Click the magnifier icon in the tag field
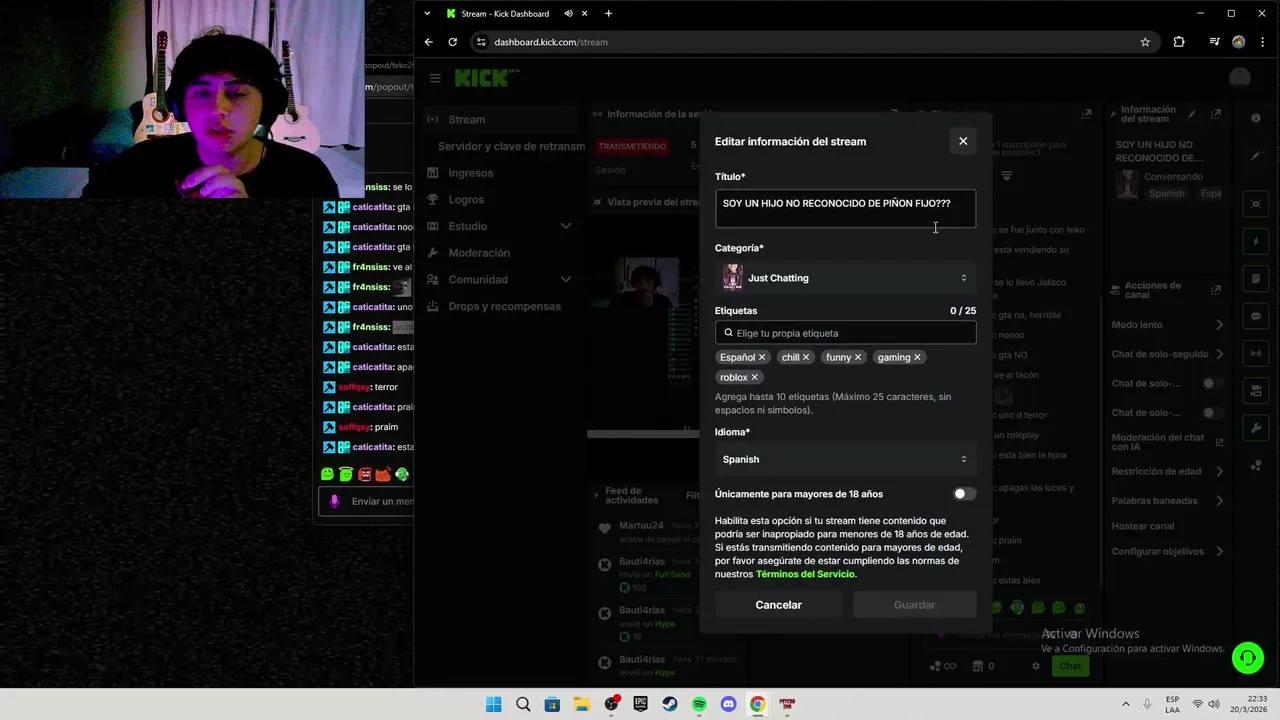This screenshot has height=720, width=1280. point(728,333)
